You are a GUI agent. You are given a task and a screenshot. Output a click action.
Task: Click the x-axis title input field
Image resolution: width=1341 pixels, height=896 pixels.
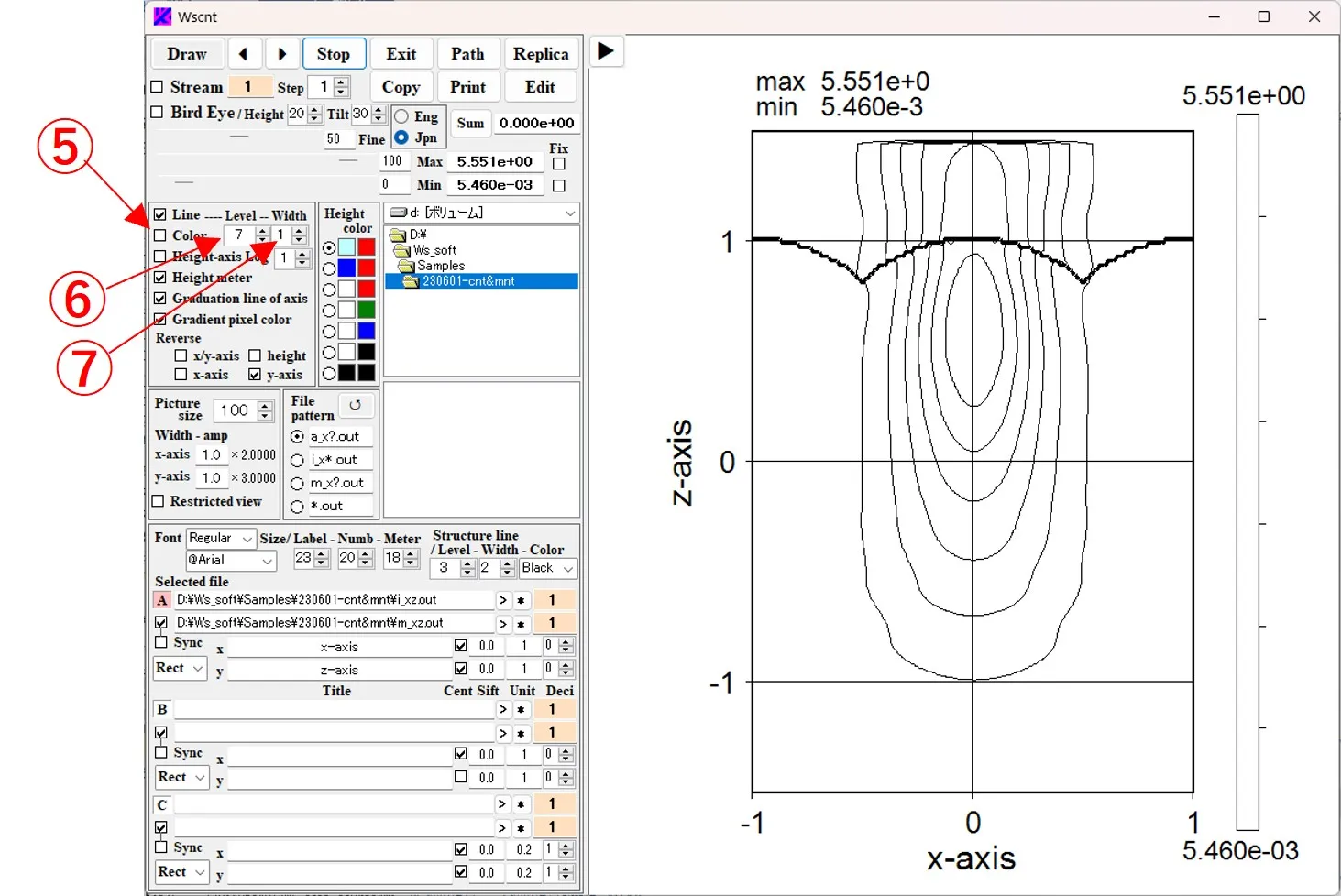338,647
